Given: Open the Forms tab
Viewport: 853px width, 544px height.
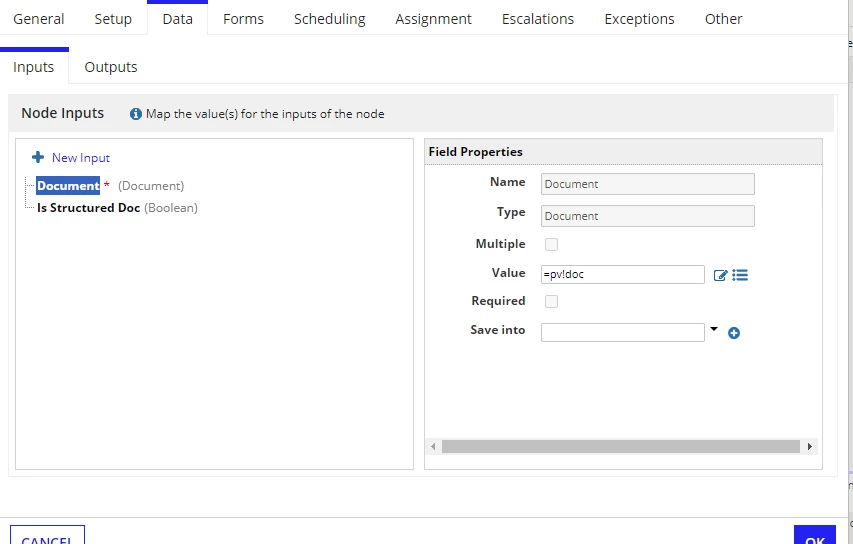Looking at the screenshot, I should pyautogui.click(x=243, y=19).
